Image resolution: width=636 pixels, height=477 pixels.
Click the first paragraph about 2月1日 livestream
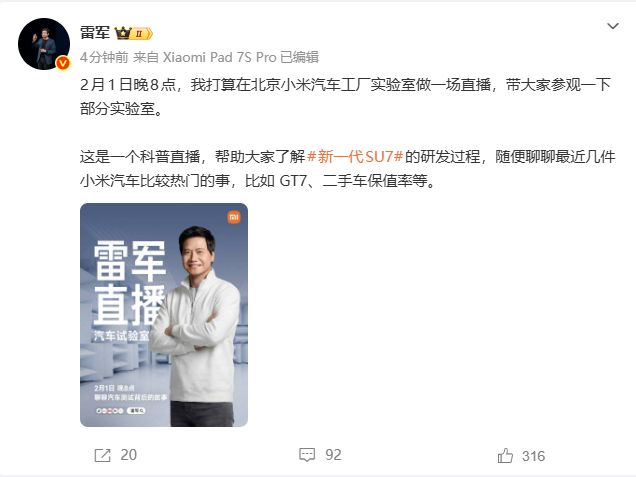[346, 97]
